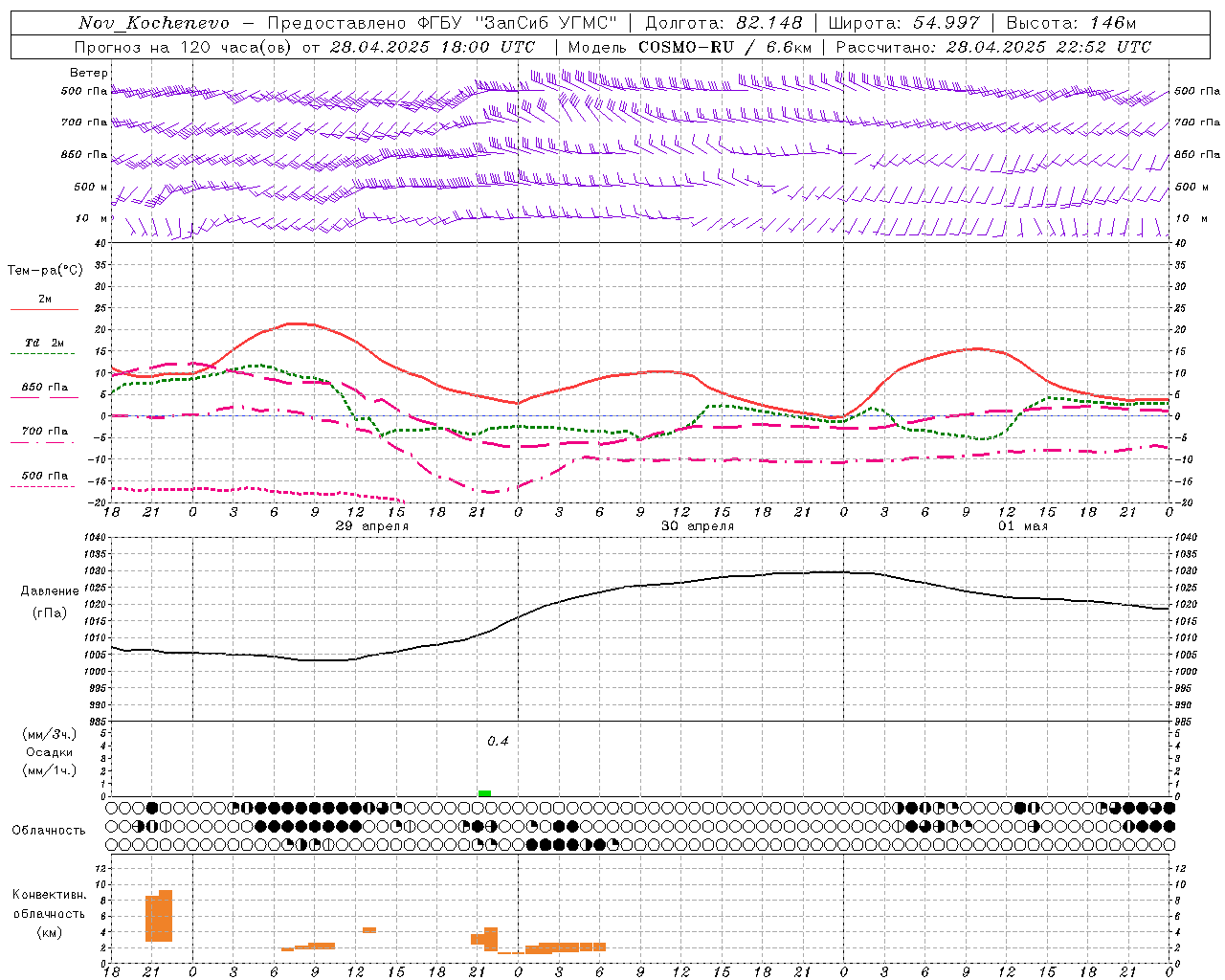Click the '30 апреля' date label
This screenshot has width=1225, height=980.
(x=698, y=526)
